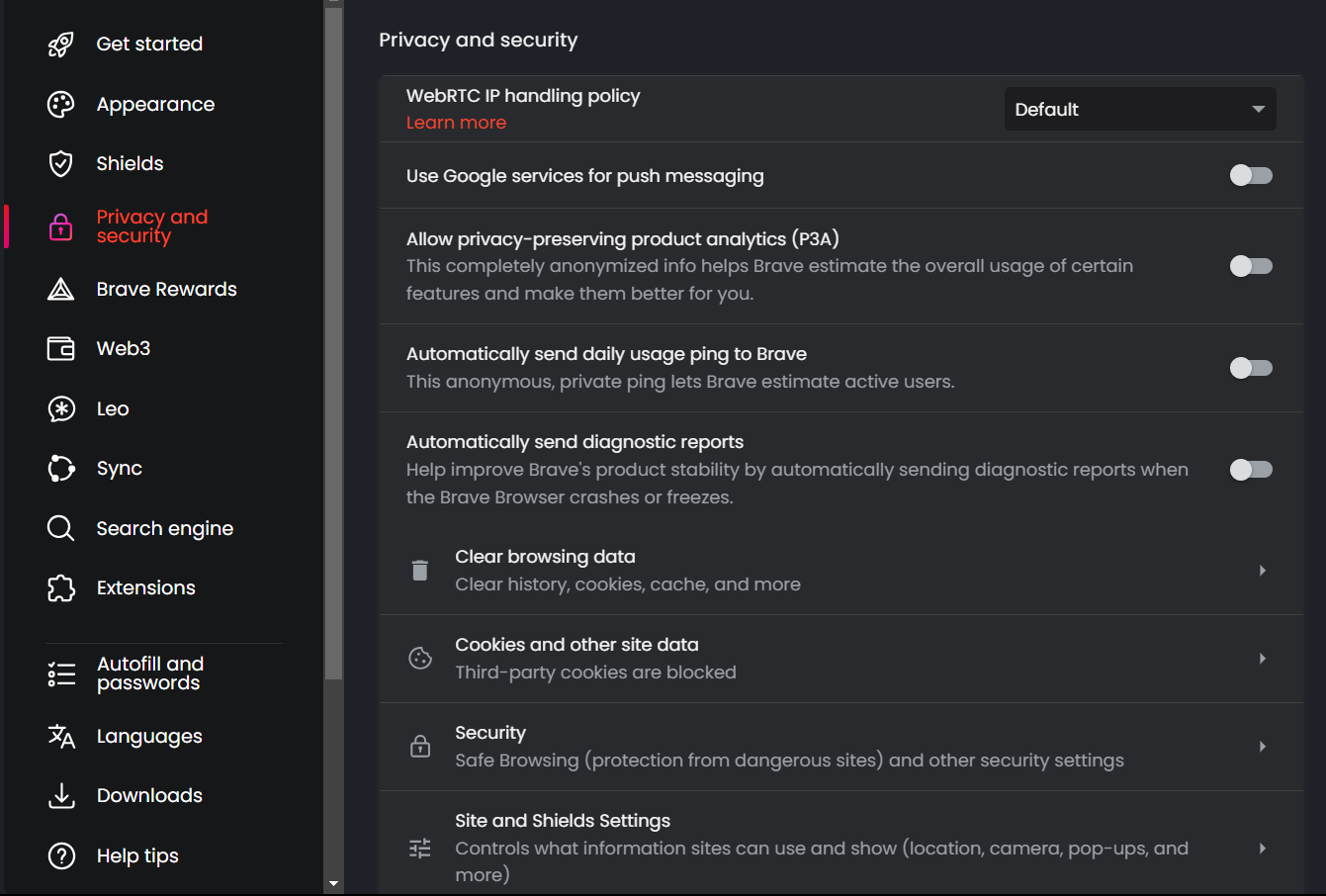Click the WebRTC IP handling policy label

coord(523,96)
